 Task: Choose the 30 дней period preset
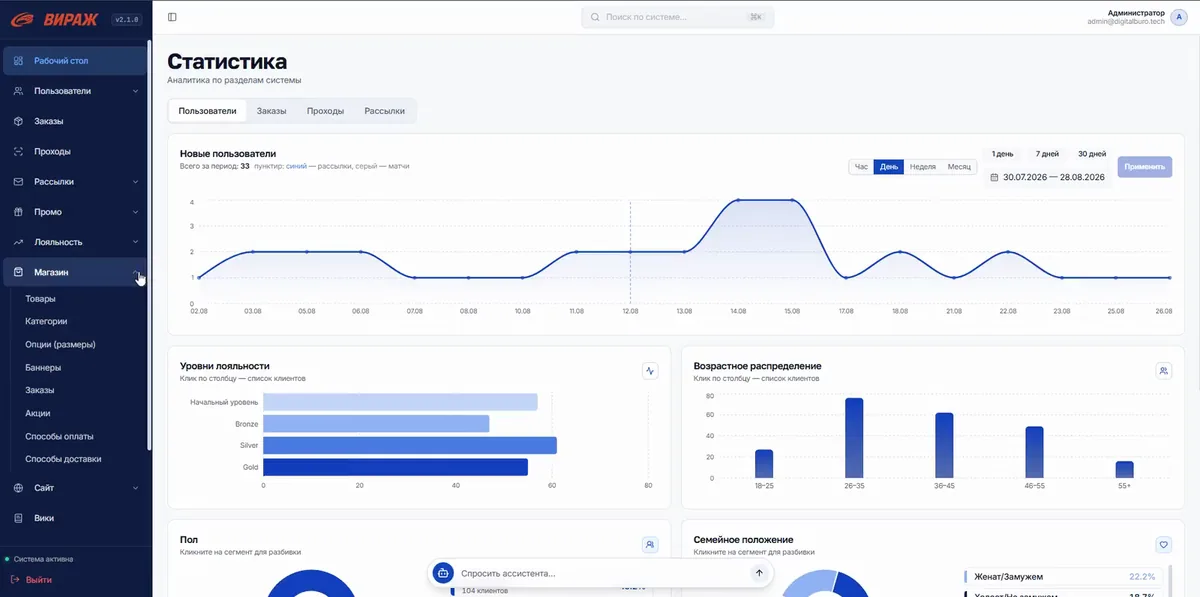point(1092,154)
